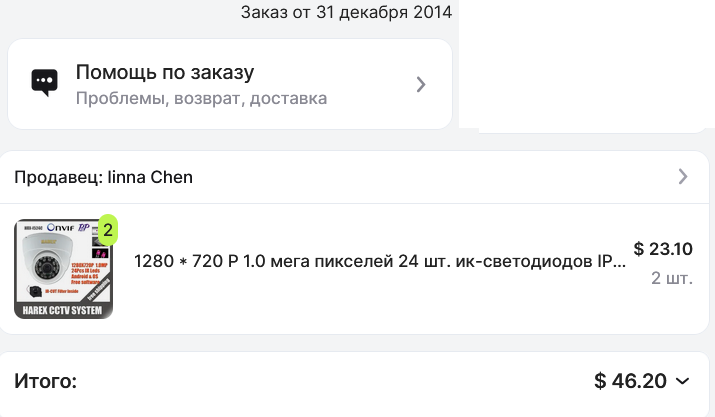Screen dimensions: 715x417
Task: Click the down arrow next to total
Action: click(x=683, y=381)
